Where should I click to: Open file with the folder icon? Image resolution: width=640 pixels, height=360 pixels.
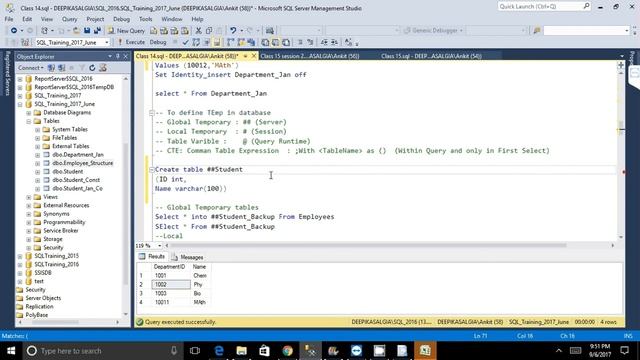point(76,31)
